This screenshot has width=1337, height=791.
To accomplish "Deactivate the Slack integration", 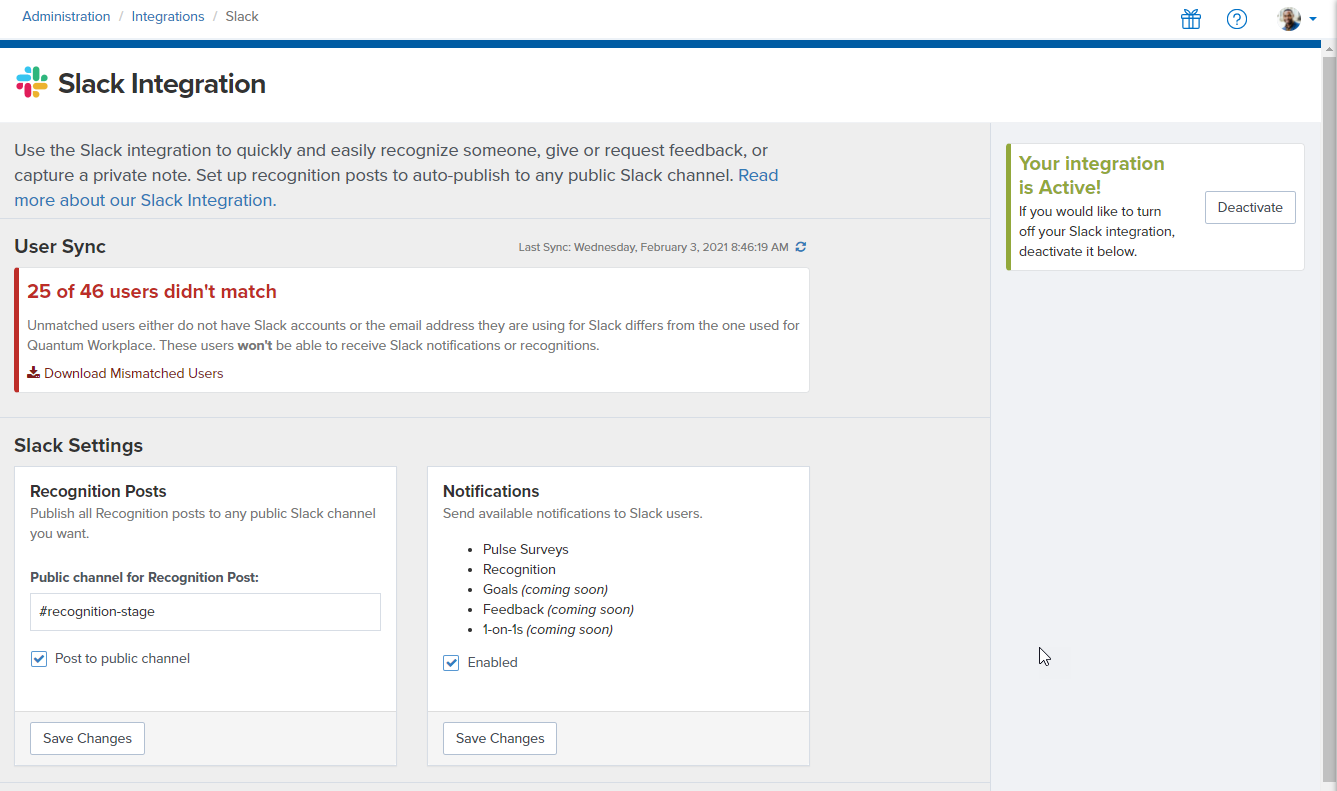I will pyautogui.click(x=1250, y=207).
